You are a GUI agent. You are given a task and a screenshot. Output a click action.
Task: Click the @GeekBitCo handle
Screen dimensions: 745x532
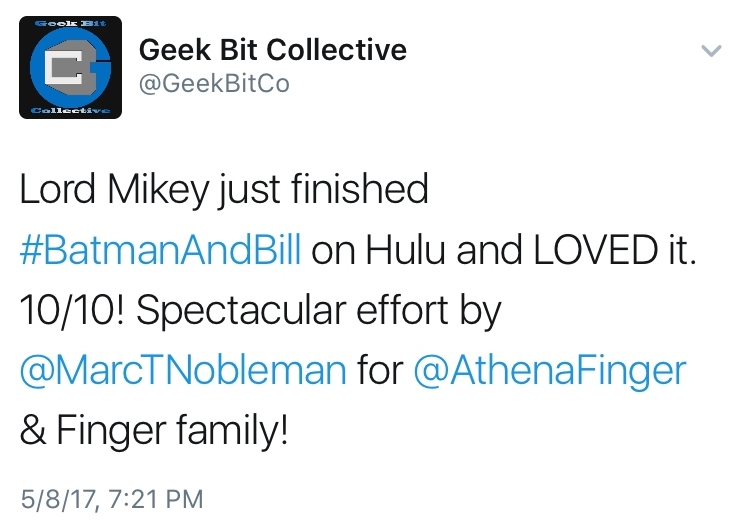pyautogui.click(x=213, y=84)
